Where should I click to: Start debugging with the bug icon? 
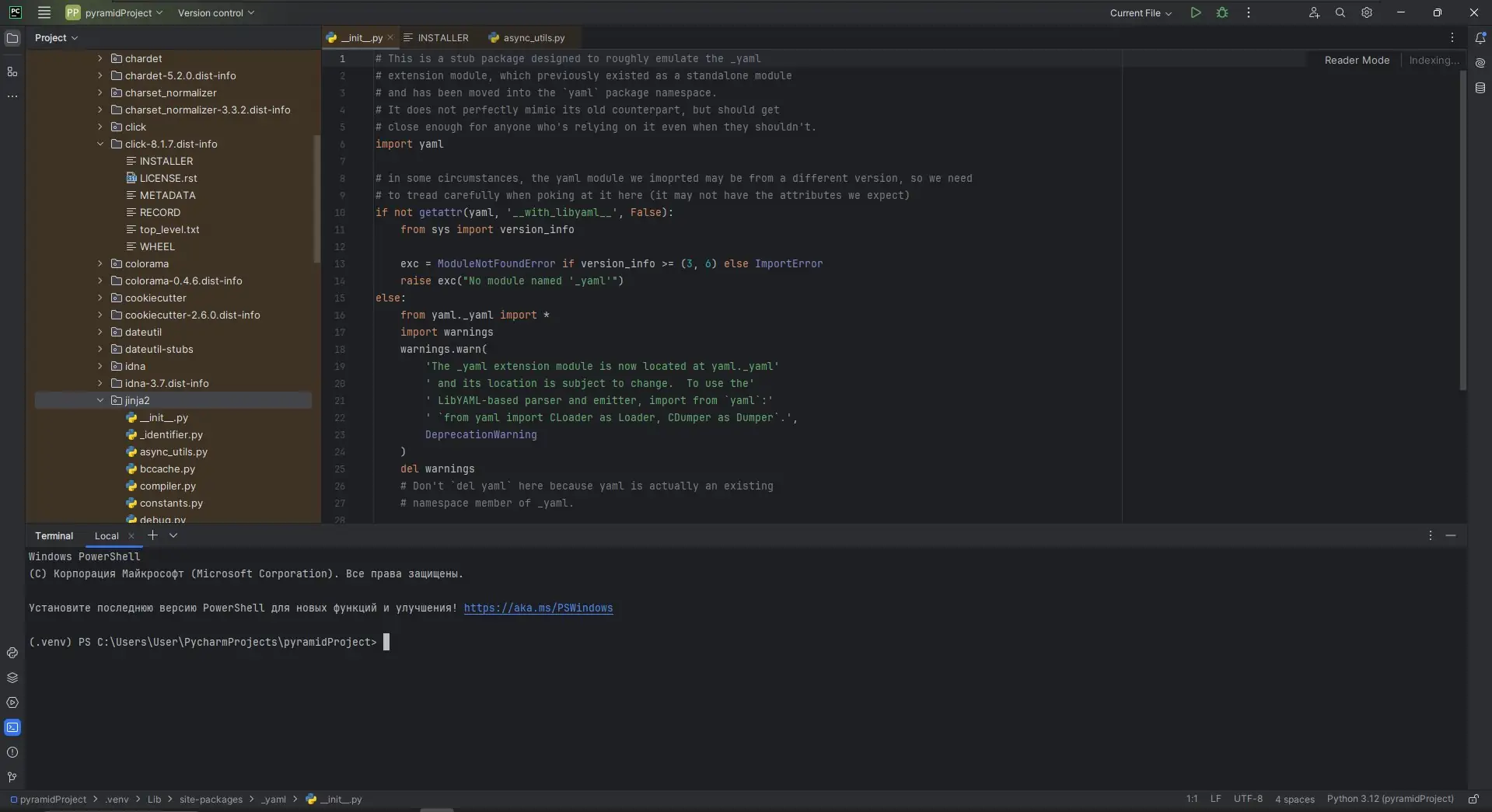[x=1222, y=12]
